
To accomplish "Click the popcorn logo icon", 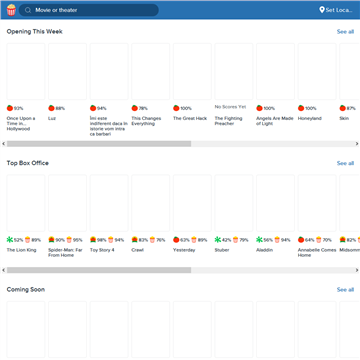I will 11,10.
